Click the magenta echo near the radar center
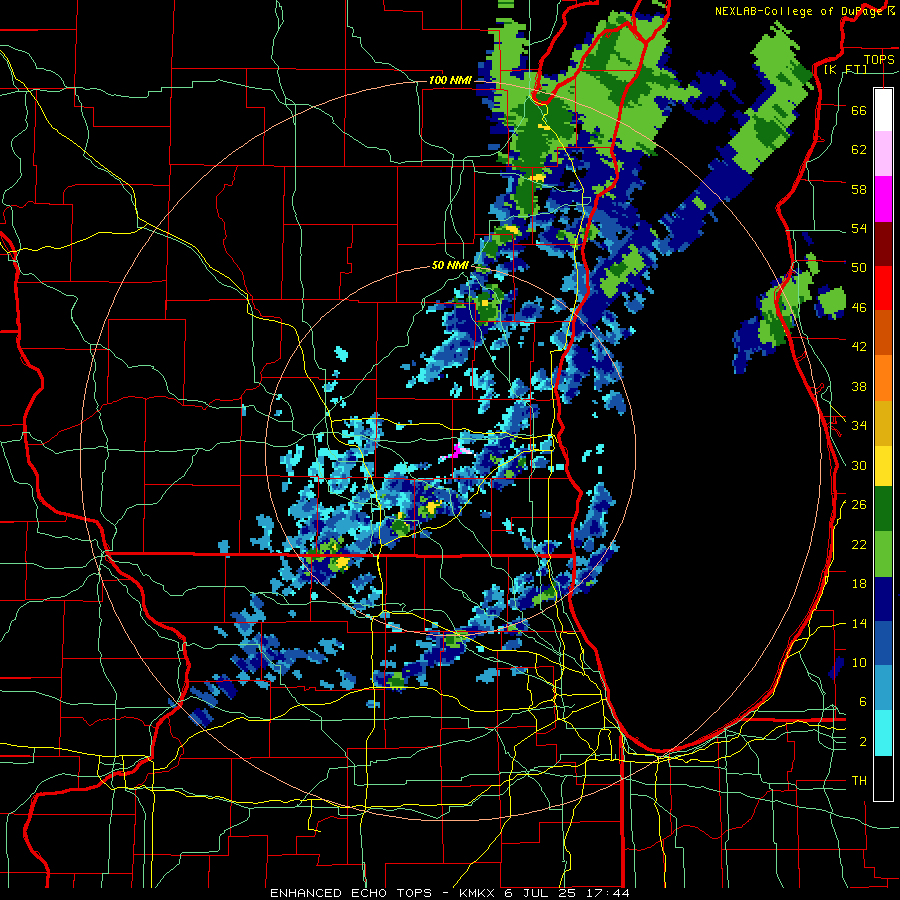Image resolution: width=900 pixels, height=900 pixels. 457,450
